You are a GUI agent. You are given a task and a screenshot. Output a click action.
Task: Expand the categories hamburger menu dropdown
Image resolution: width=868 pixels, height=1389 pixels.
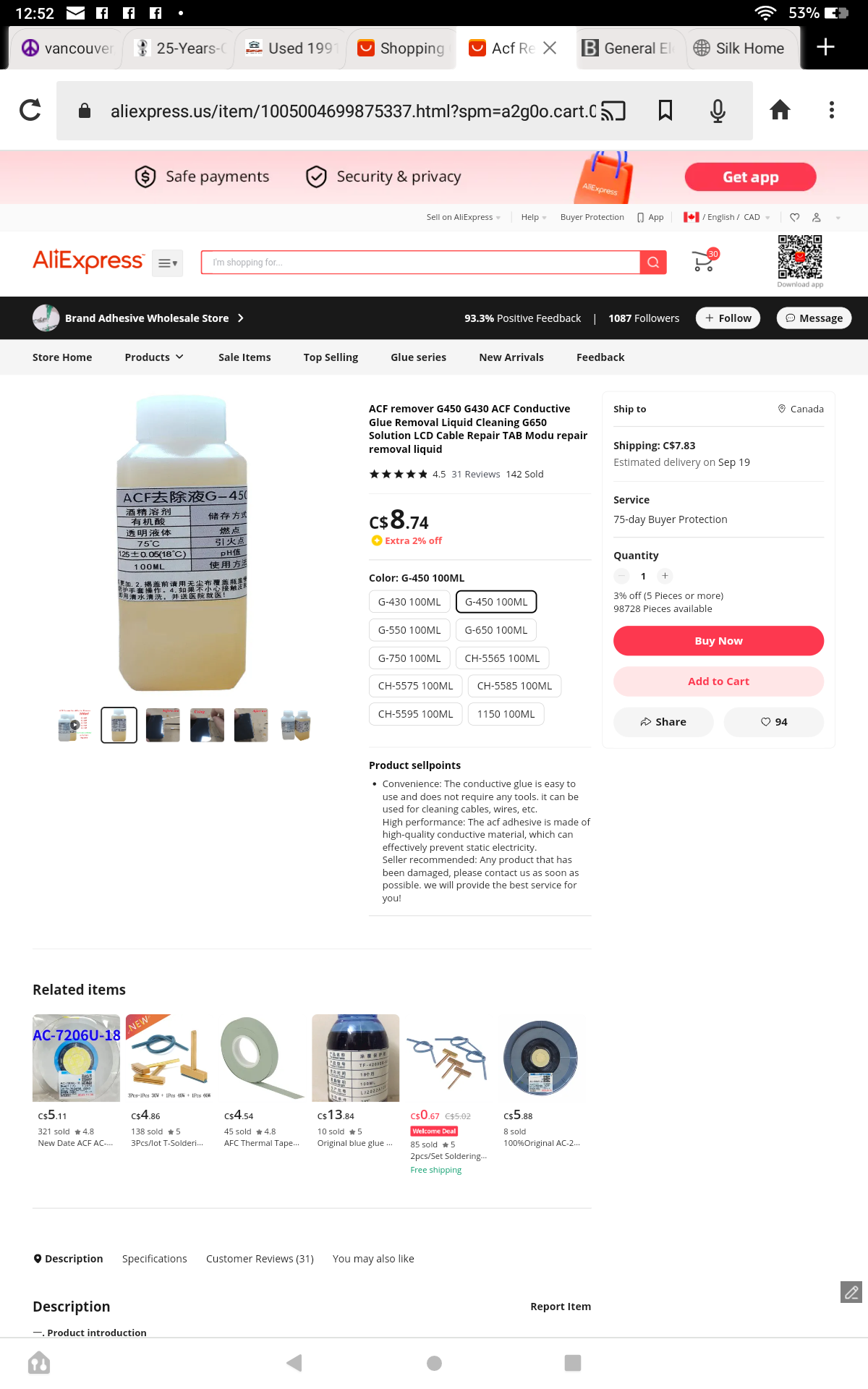coord(168,263)
